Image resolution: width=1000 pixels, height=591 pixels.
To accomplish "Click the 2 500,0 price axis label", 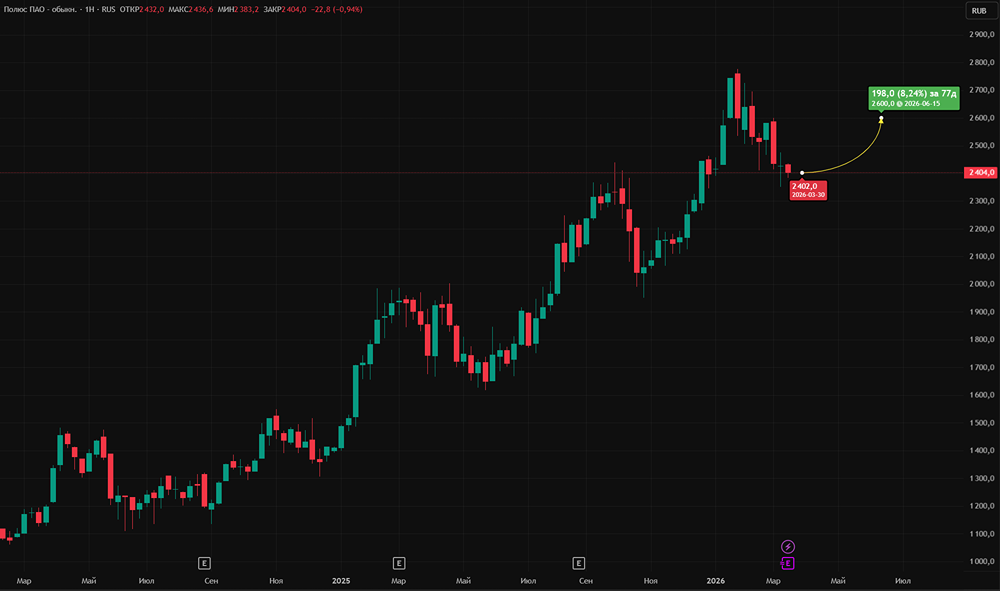I will [982, 145].
